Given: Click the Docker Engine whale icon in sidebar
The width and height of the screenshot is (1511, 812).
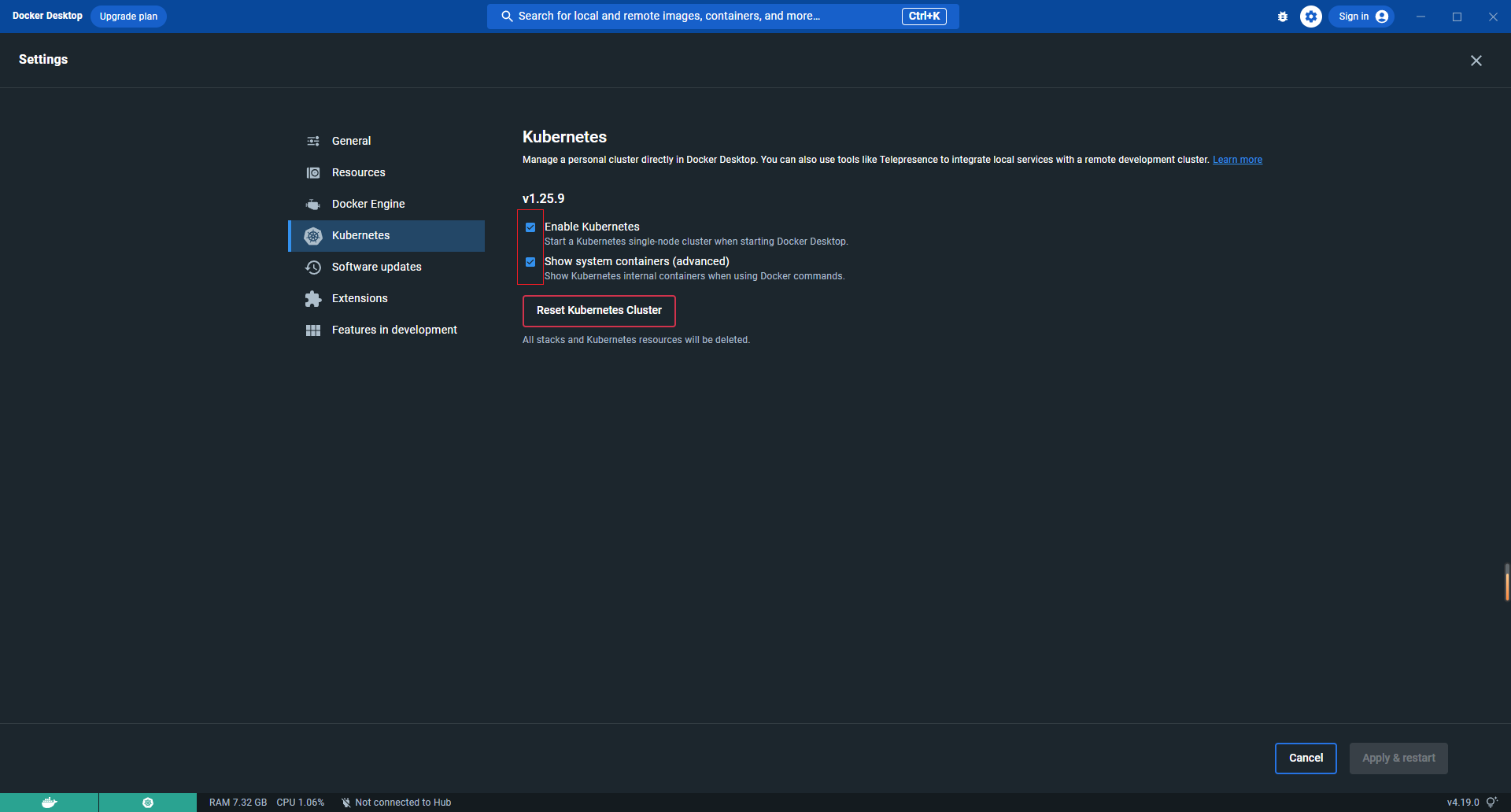Looking at the screenshot, I should pos(313,205).
